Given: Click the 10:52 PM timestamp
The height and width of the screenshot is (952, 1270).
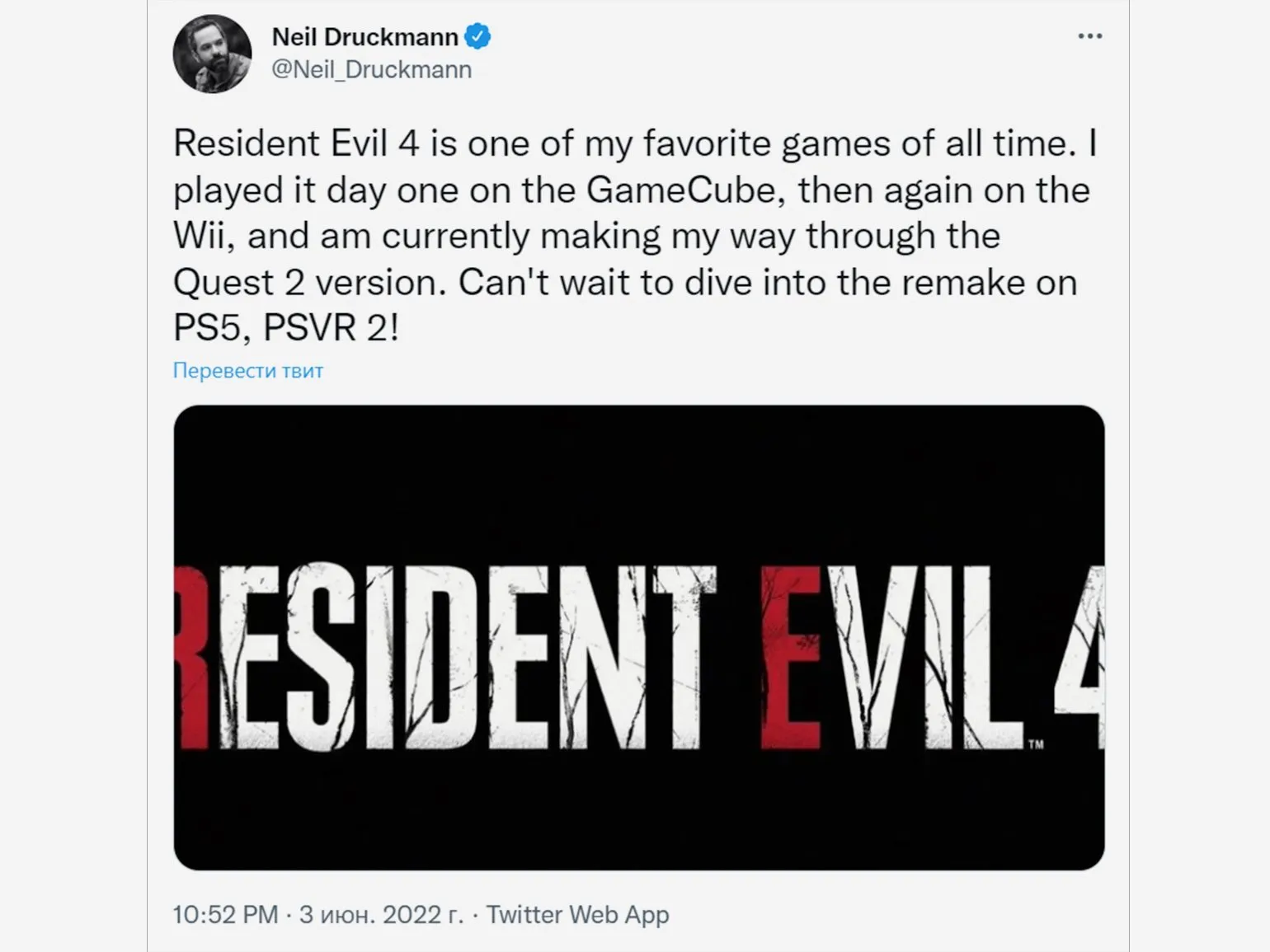Looking at the screenshot, I should 225,915.
